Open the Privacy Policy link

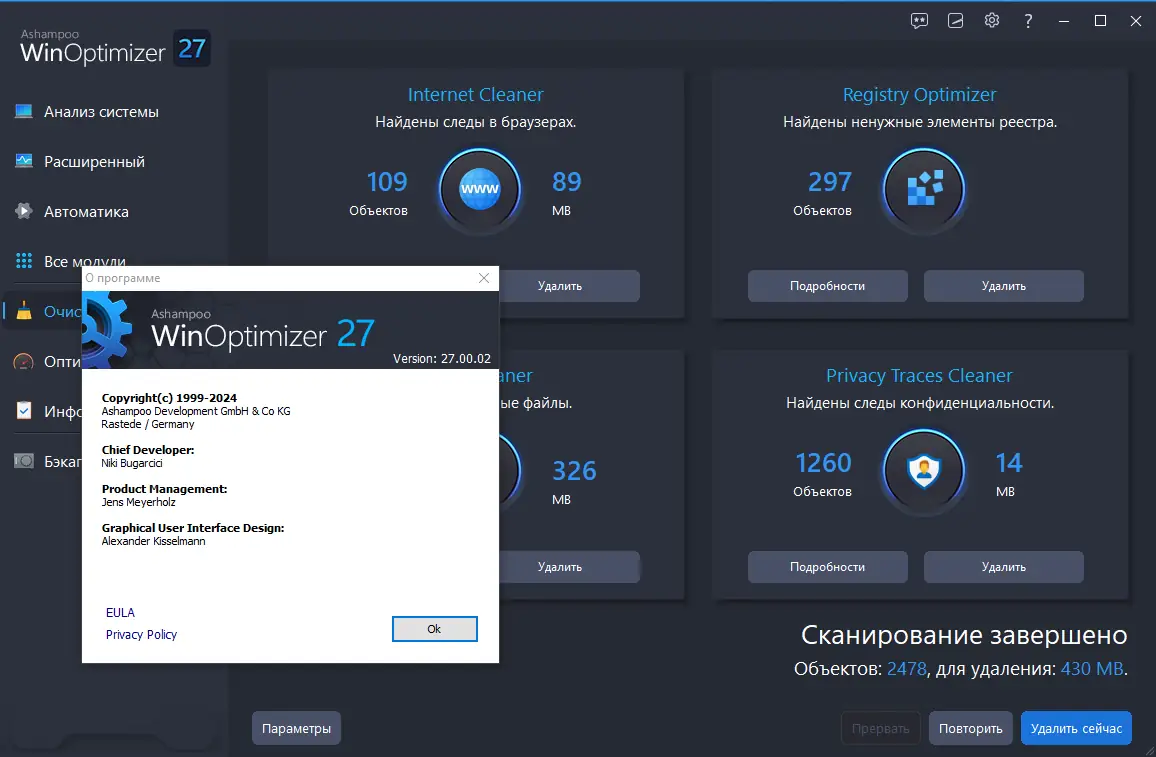[x=142, y=635]
